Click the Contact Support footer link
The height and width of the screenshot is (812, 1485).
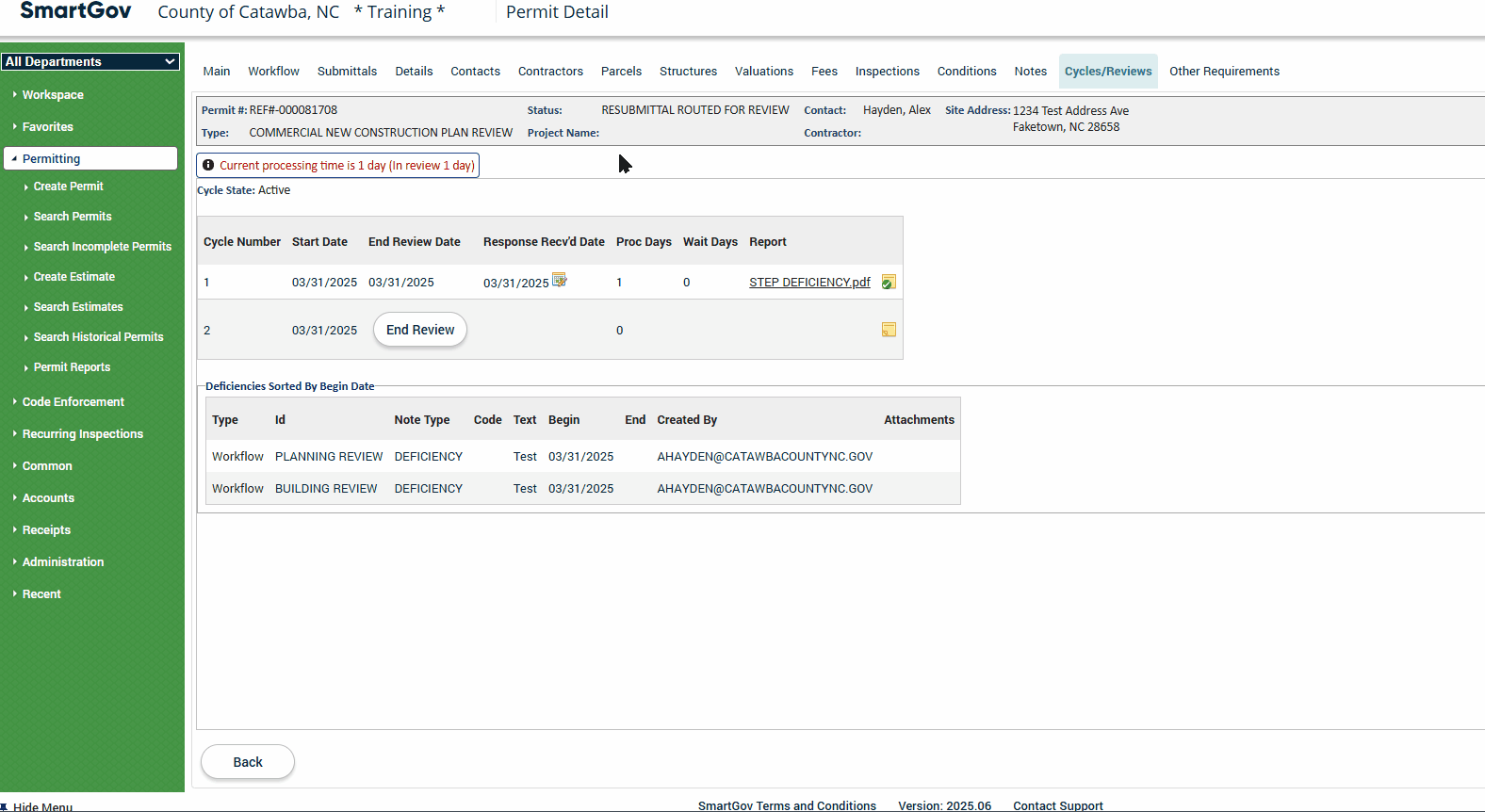click(1057, 805)
